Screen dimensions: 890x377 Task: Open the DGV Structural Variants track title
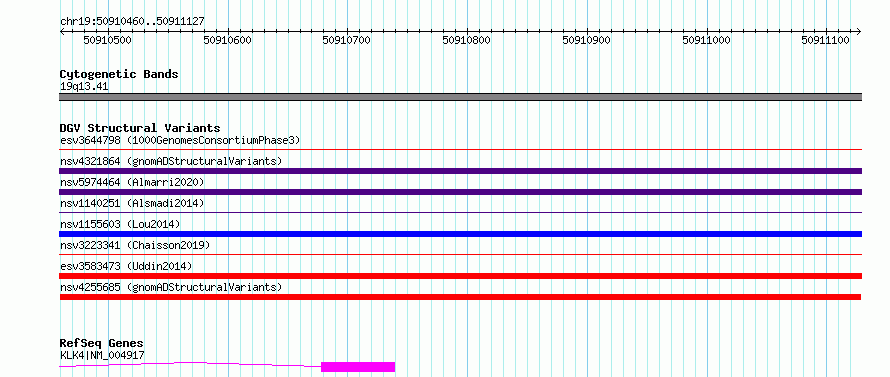click(x=140, y=128)
